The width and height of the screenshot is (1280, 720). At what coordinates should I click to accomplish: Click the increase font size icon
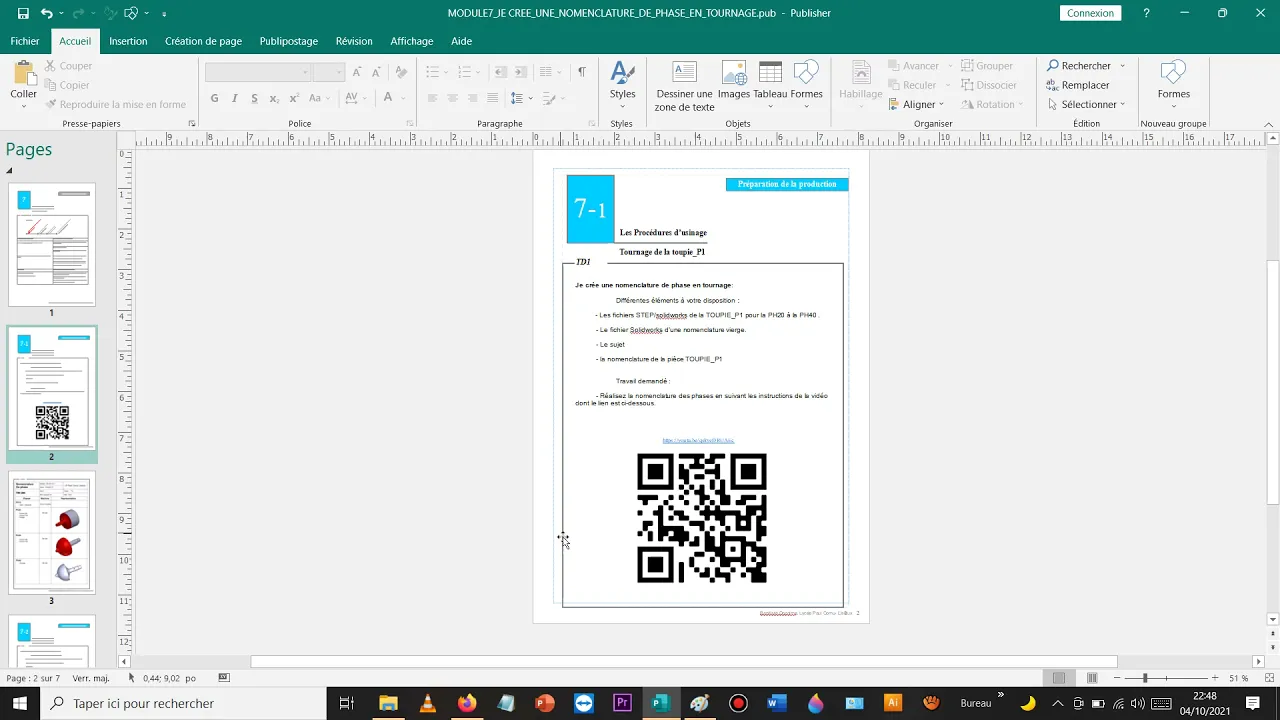tap(357, 72)
